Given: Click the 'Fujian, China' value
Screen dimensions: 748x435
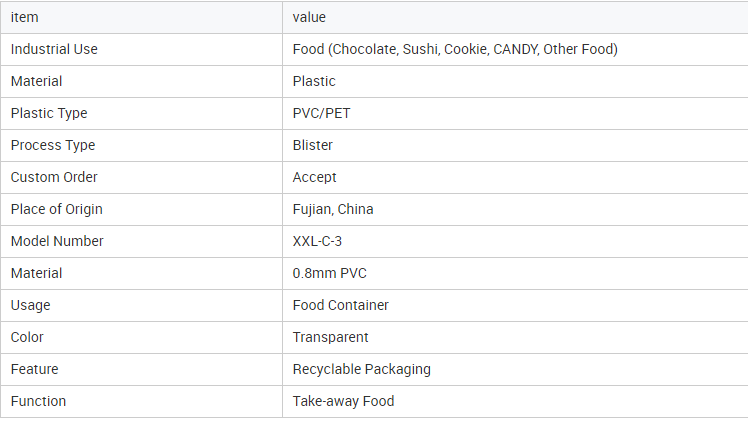Looking at the screenshot, I should coord(333,209).
